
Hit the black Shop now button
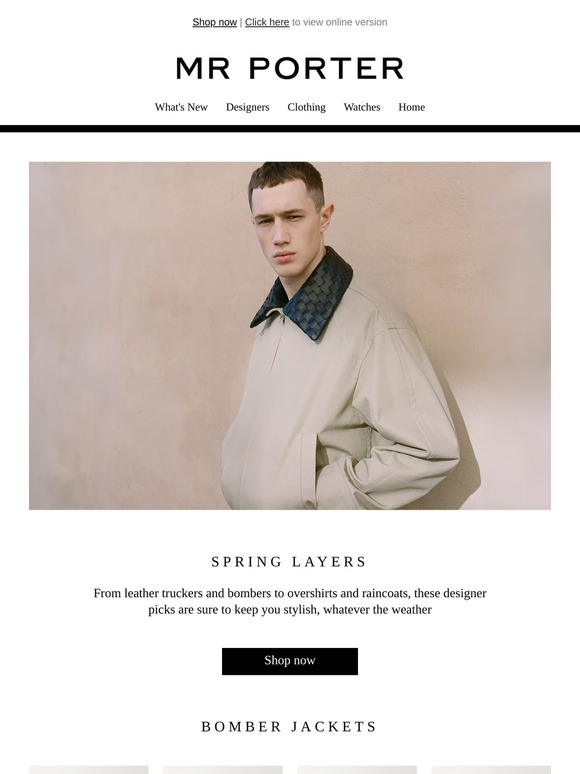coord(290,661)
